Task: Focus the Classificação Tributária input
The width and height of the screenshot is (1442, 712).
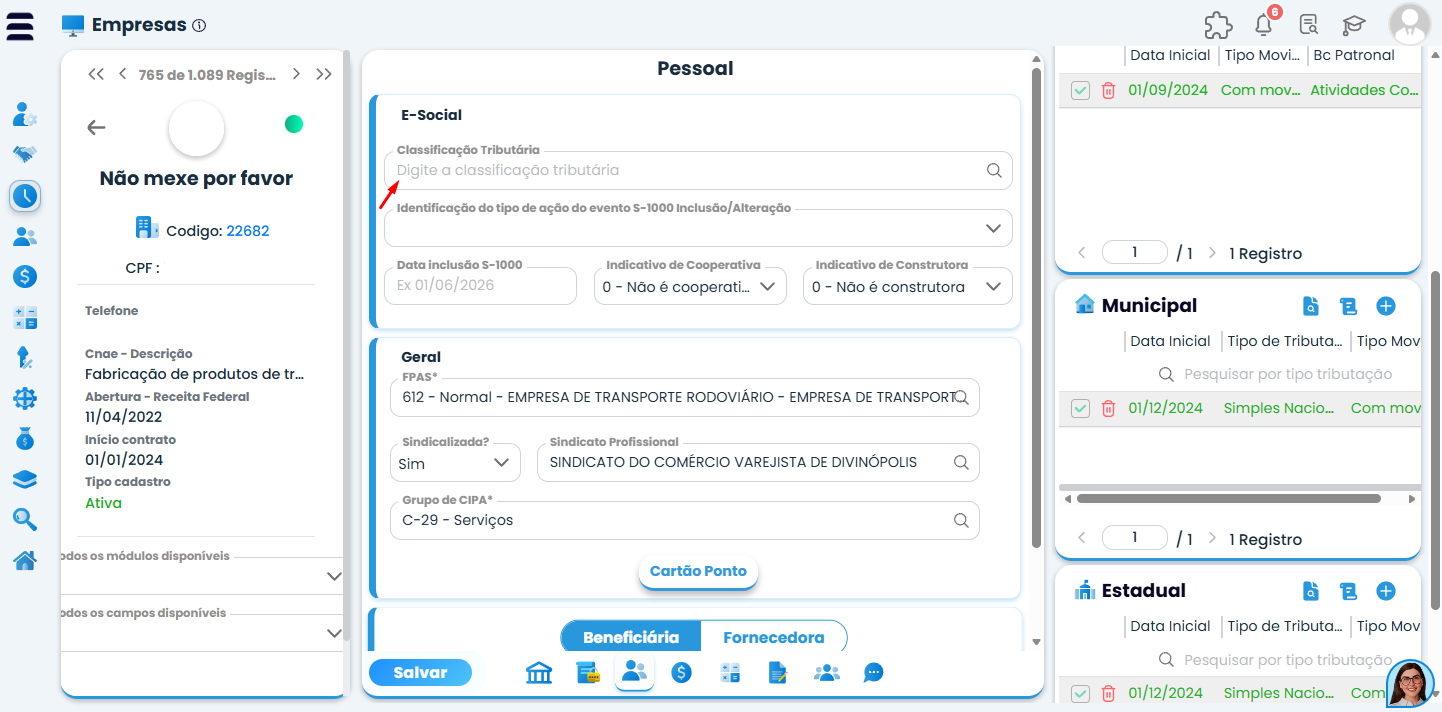Action: click(698, 170)
